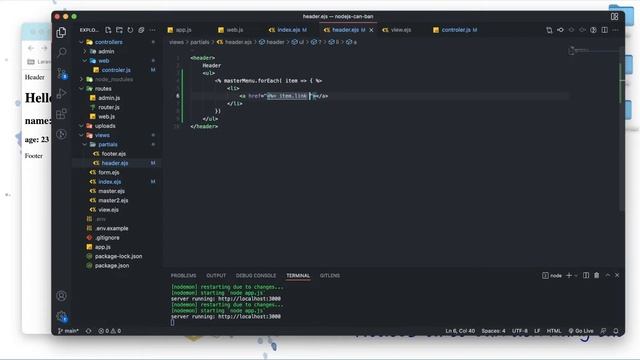
Task: Create a new file in Explorer toolbar
Action: (108, 30)
